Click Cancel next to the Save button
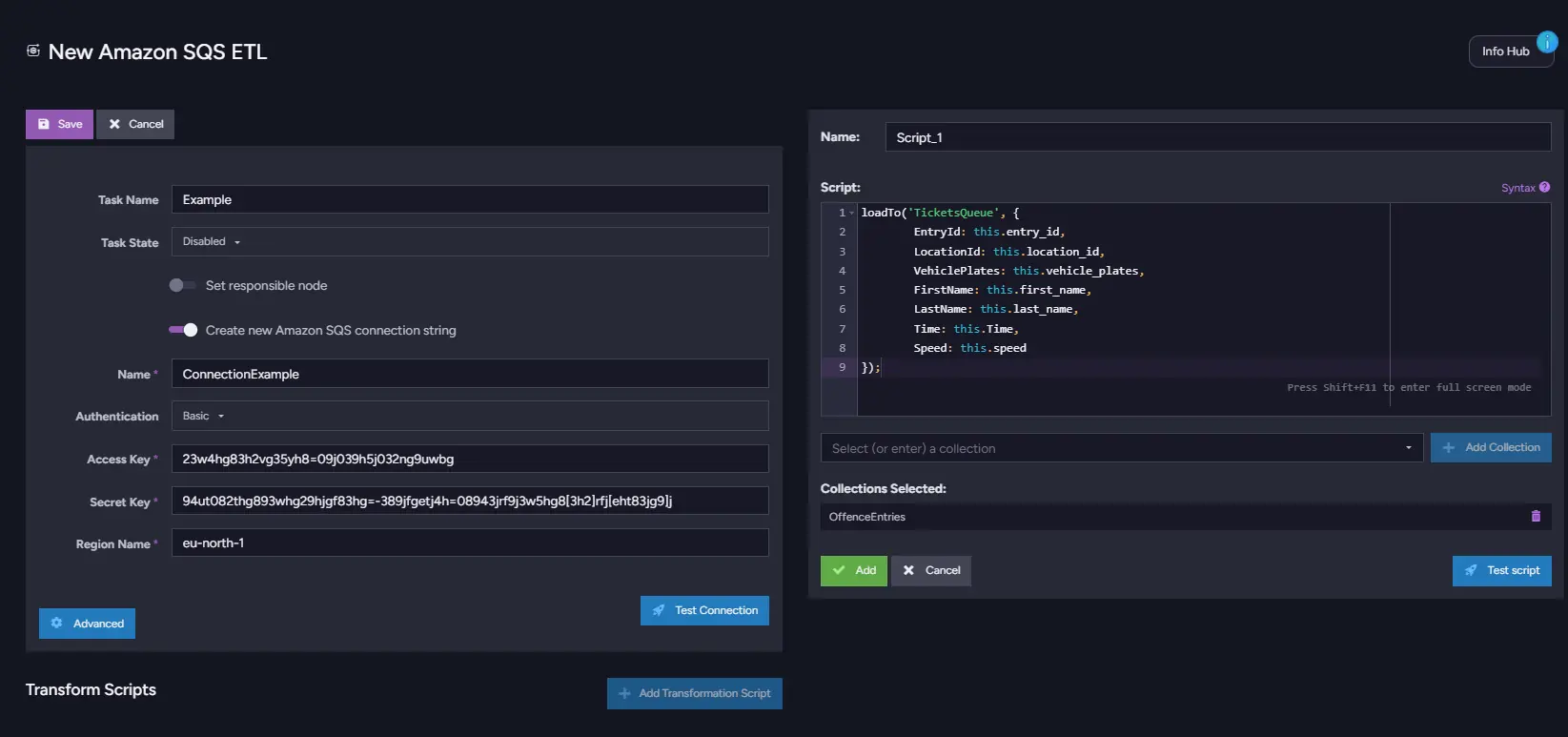1568x737 pixels. [x=135, y=124]
